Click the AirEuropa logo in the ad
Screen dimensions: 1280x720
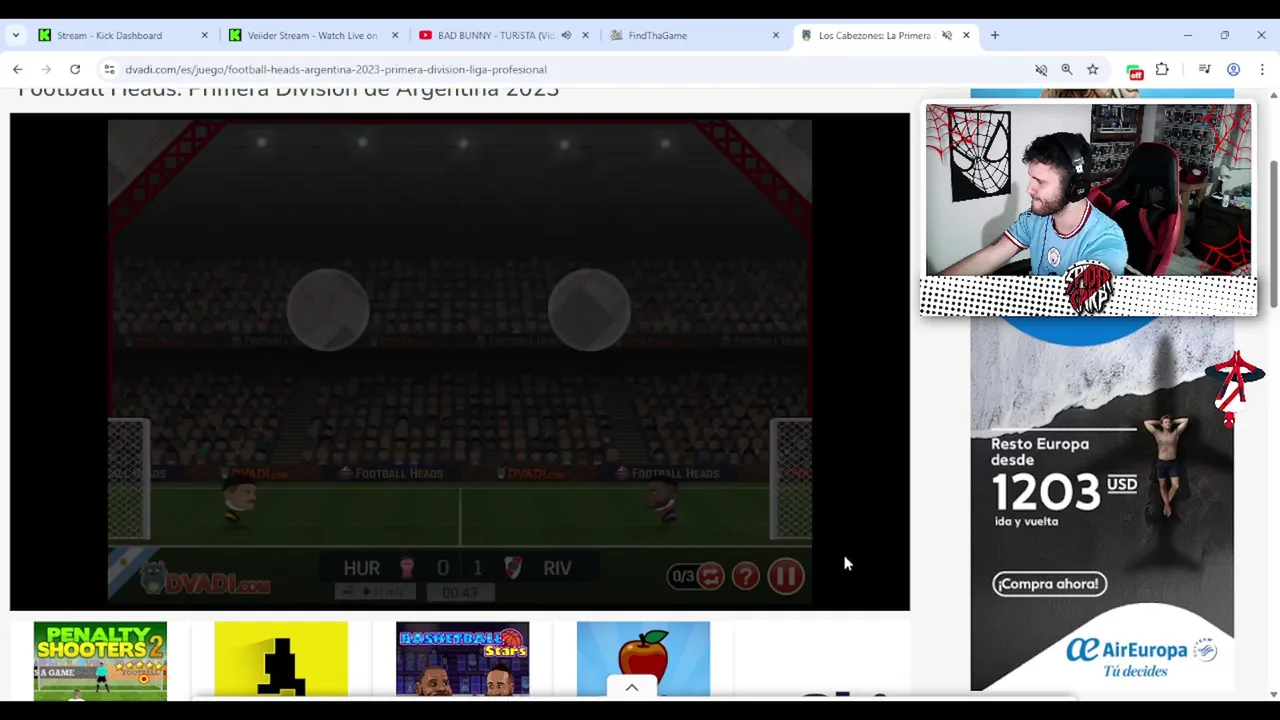coord(1139,651)
